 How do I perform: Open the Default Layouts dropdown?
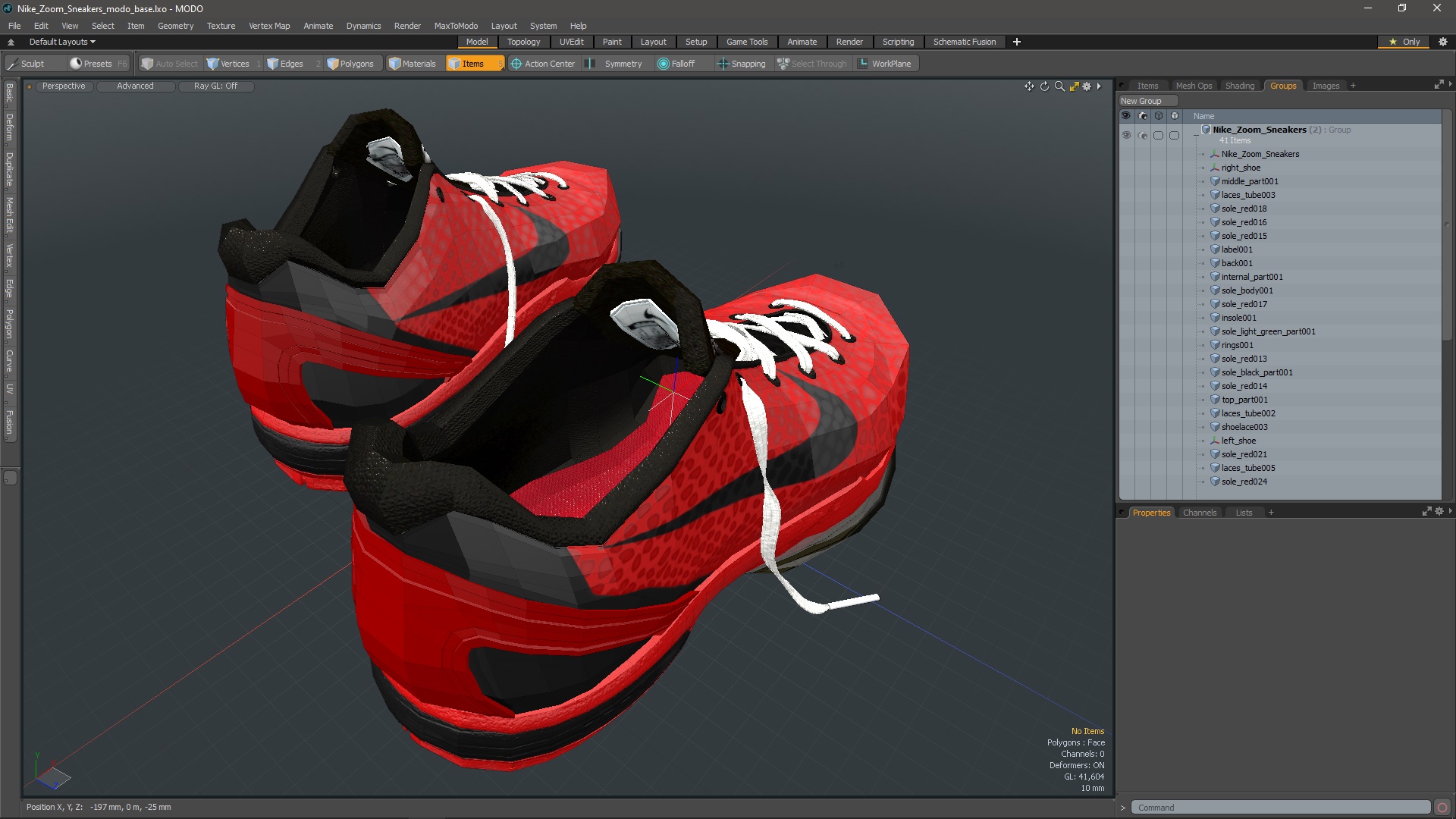(x=62, y=42)
